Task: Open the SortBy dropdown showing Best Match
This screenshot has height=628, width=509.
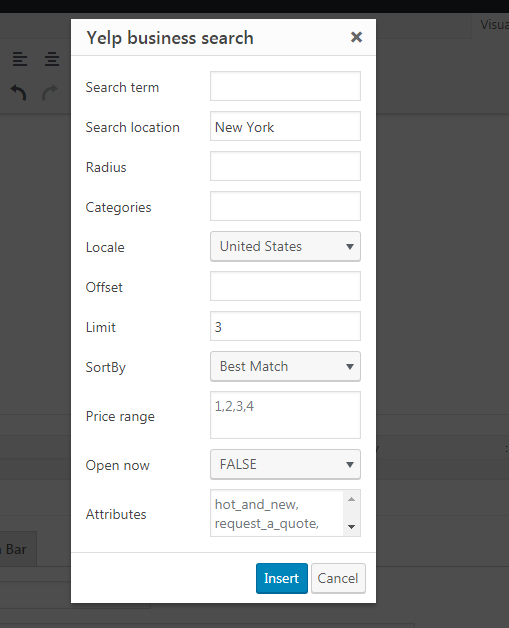Action: pyautogui.click(x=285, y=366)
